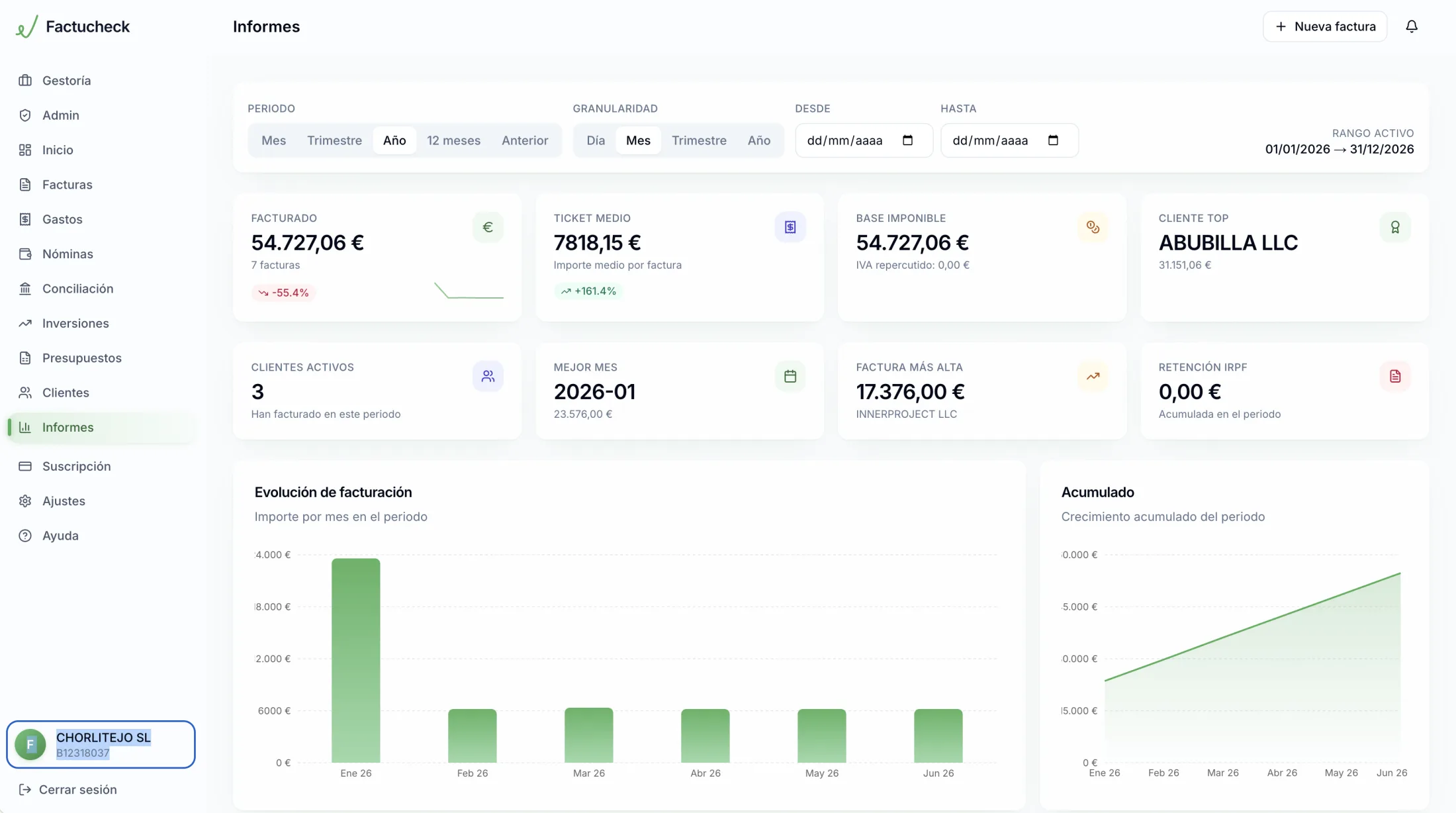Viewport: 1456px width, 813px height.
Task: Click the Ene 26 bar in chart
Action: pyautogui.click(x=356, y=660)
